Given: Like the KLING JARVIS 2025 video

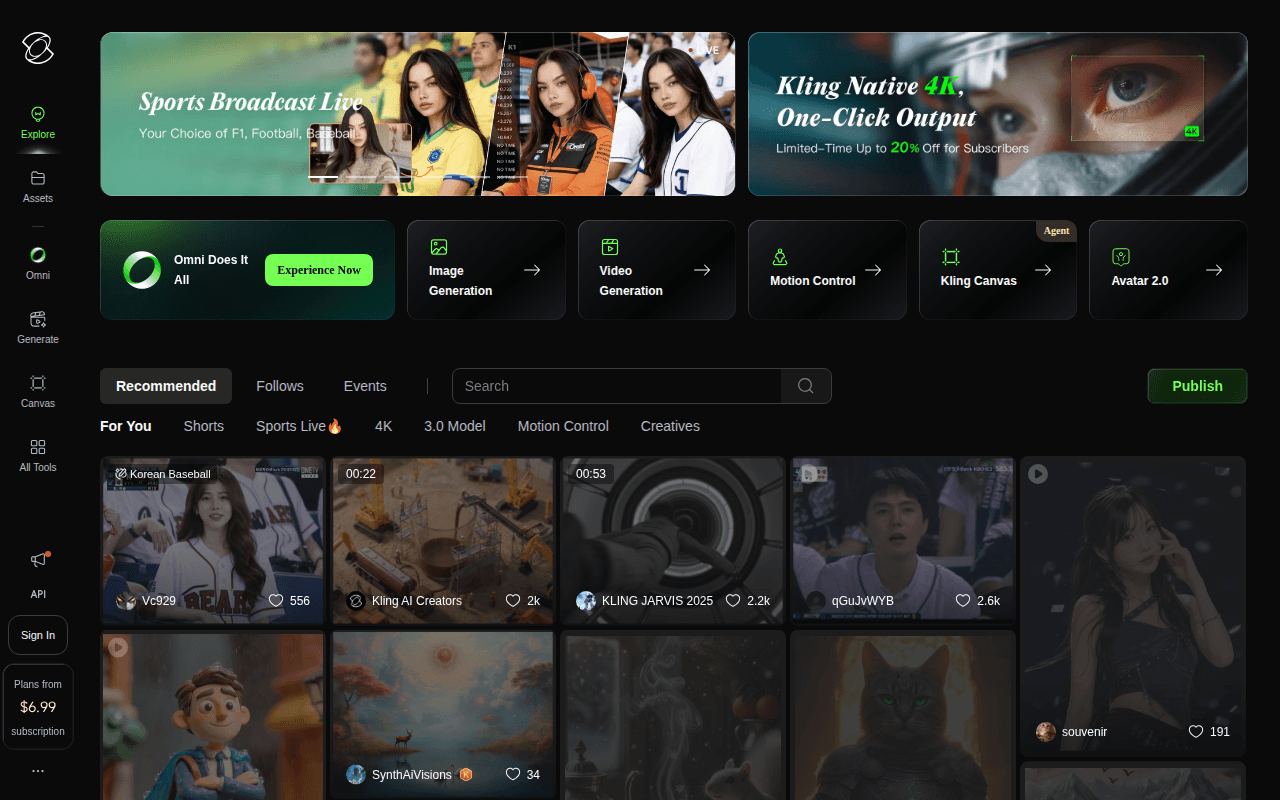Looking at the screenshot, I should [733, 601].
